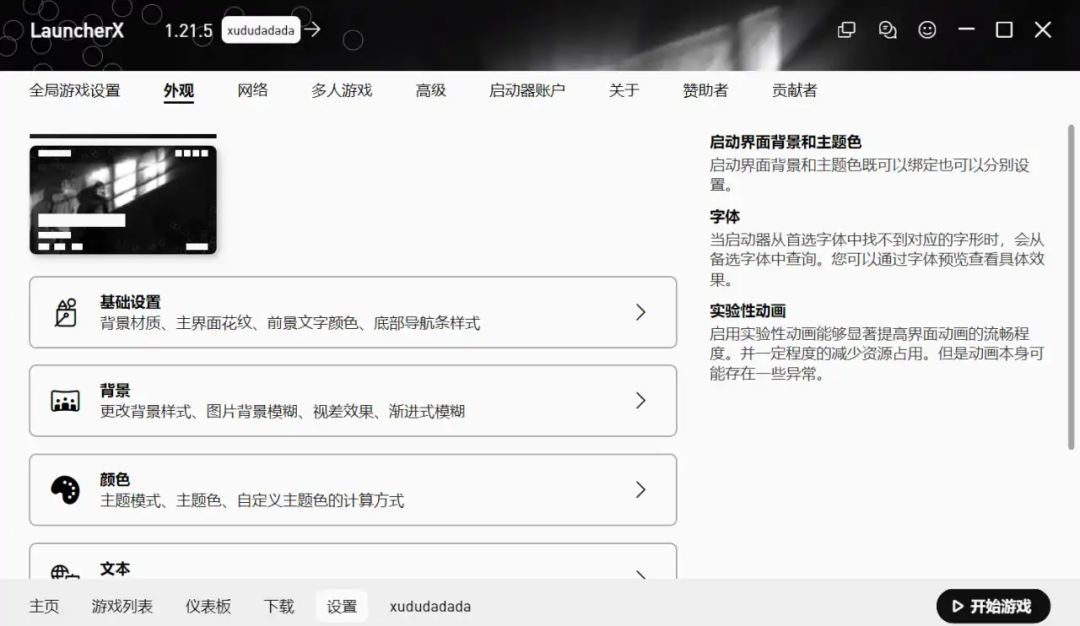Go to 多人游戏 tab

coord(342,90)
